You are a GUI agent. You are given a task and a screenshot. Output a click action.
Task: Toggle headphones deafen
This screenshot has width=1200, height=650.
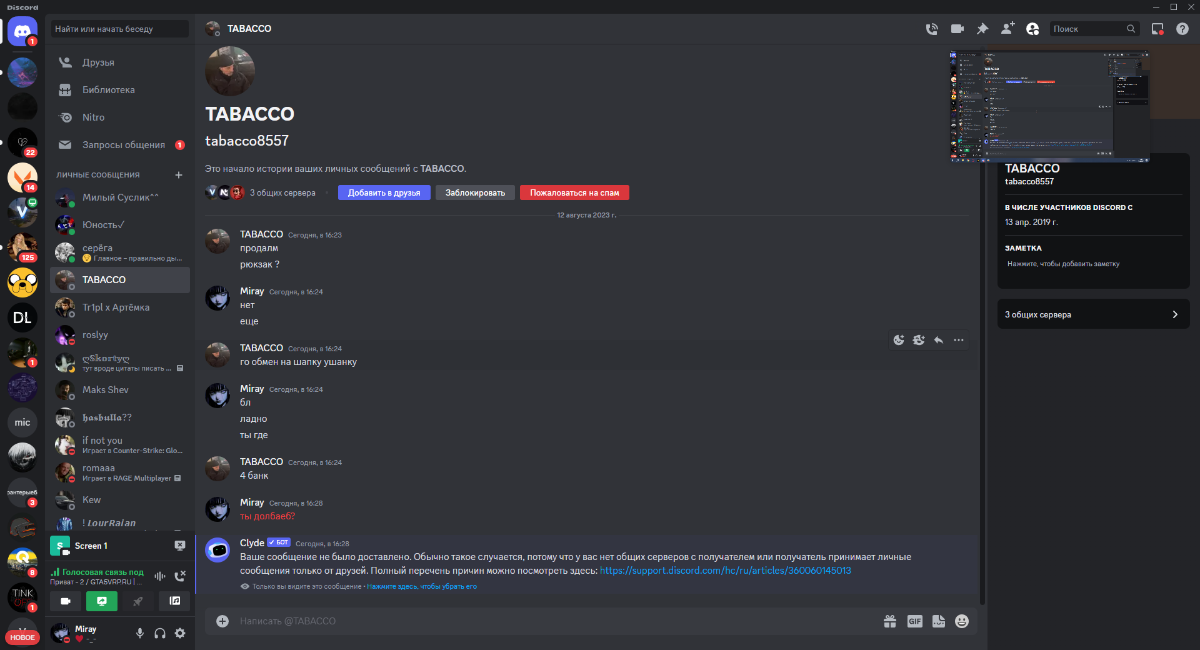click(160, 633)
